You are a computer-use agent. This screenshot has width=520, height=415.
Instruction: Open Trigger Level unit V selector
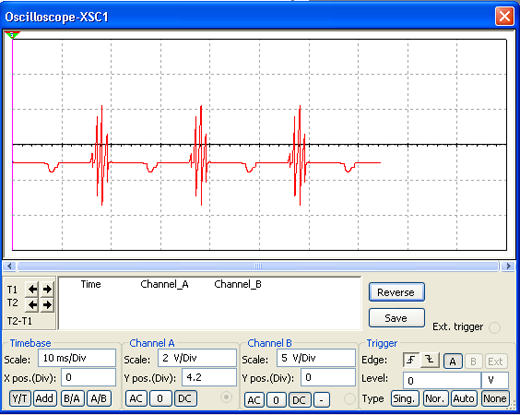[x=495, y=380]
